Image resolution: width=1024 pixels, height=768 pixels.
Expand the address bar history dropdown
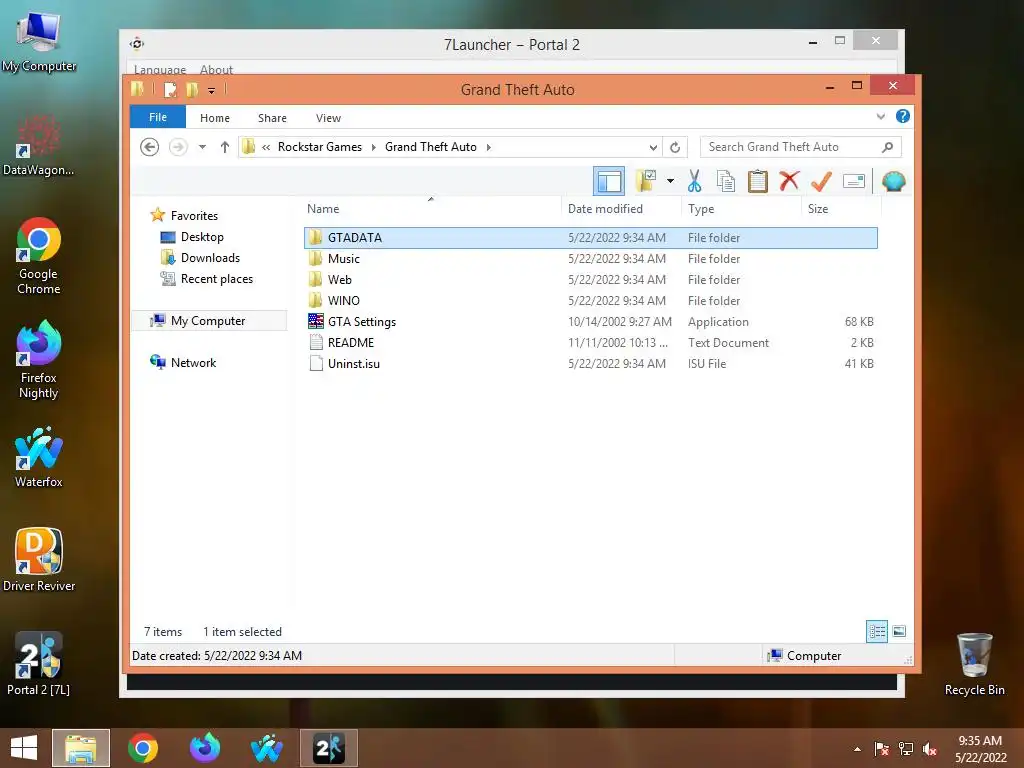coord(653,147)
